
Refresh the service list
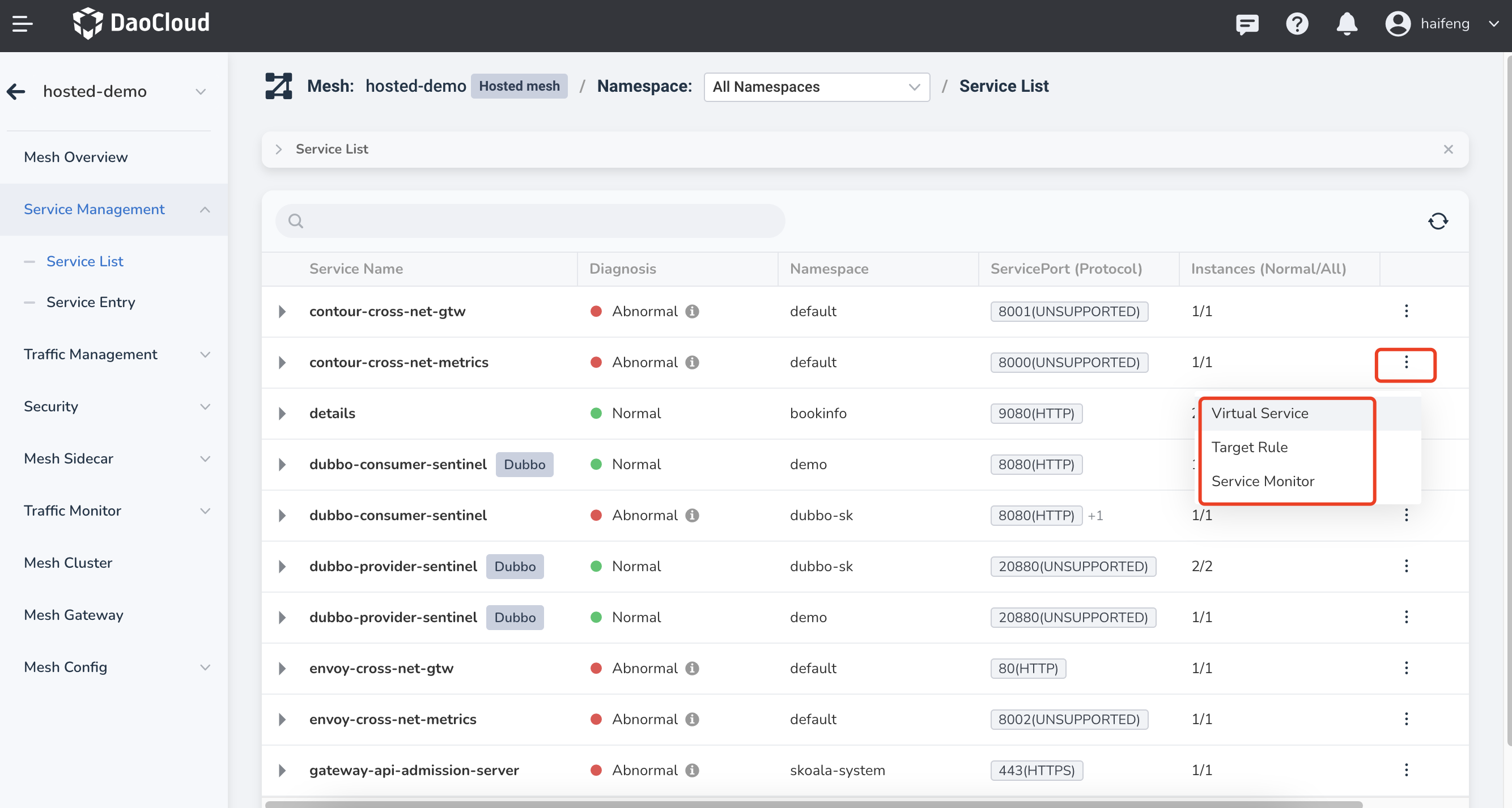click(1437, 221)
